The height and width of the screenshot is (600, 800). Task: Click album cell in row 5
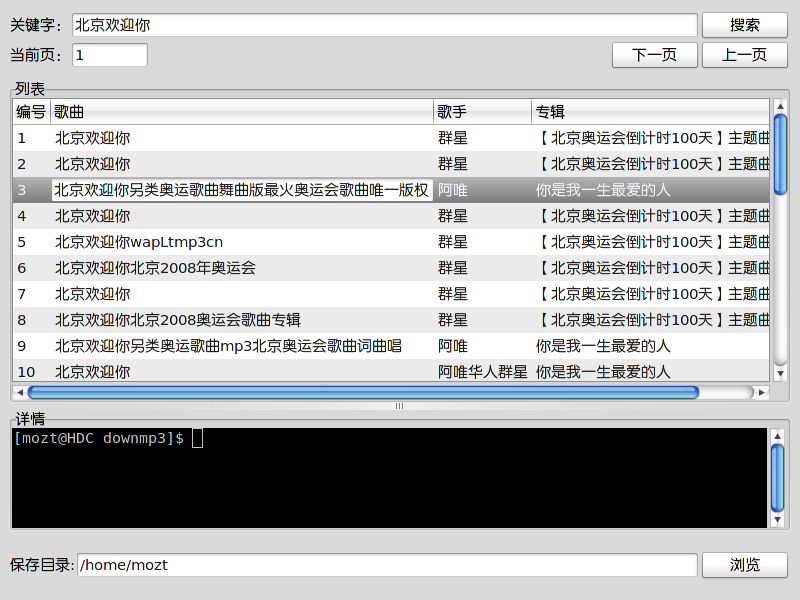pos(652,242)
